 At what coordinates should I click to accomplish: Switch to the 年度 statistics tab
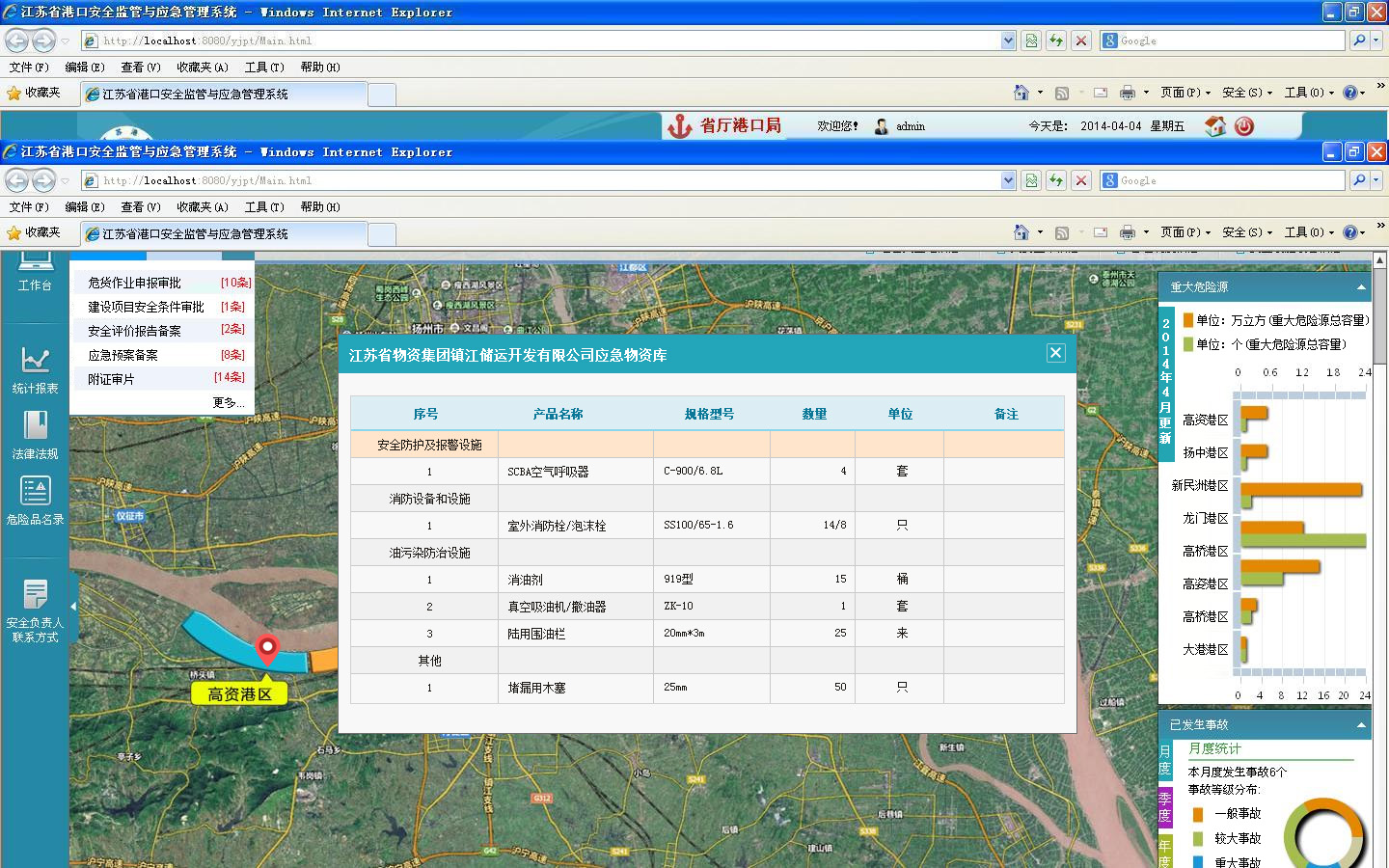click(1164, 853)
